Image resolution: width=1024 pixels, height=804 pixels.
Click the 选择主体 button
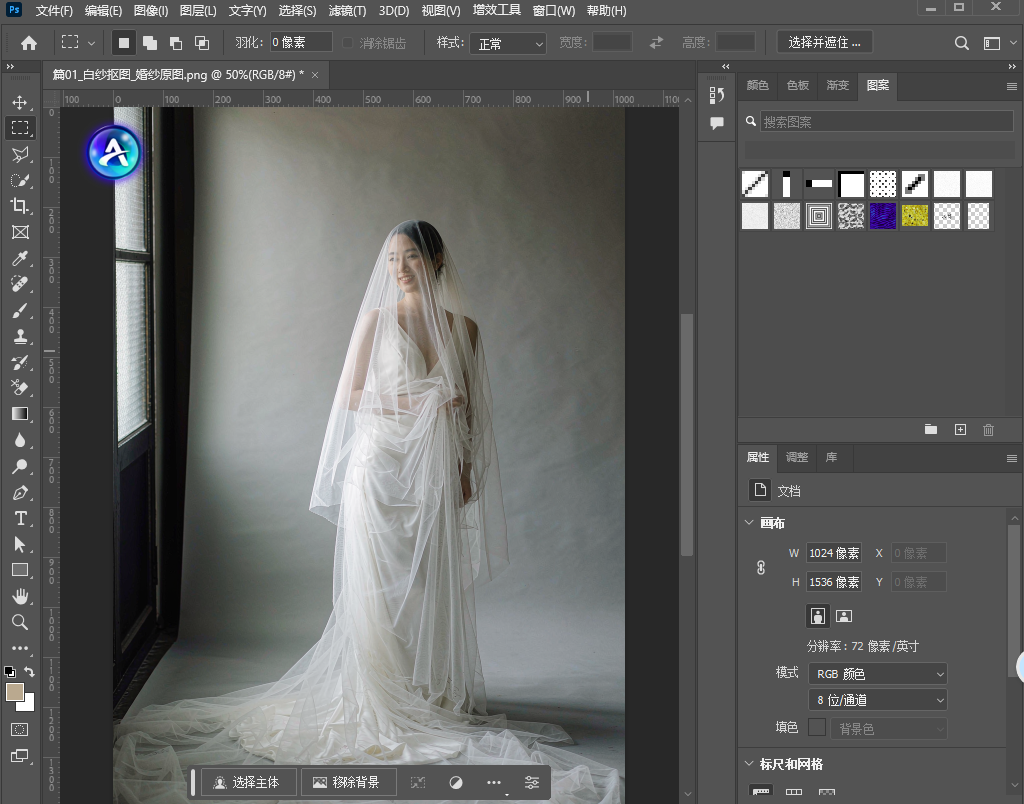(248, 782)
